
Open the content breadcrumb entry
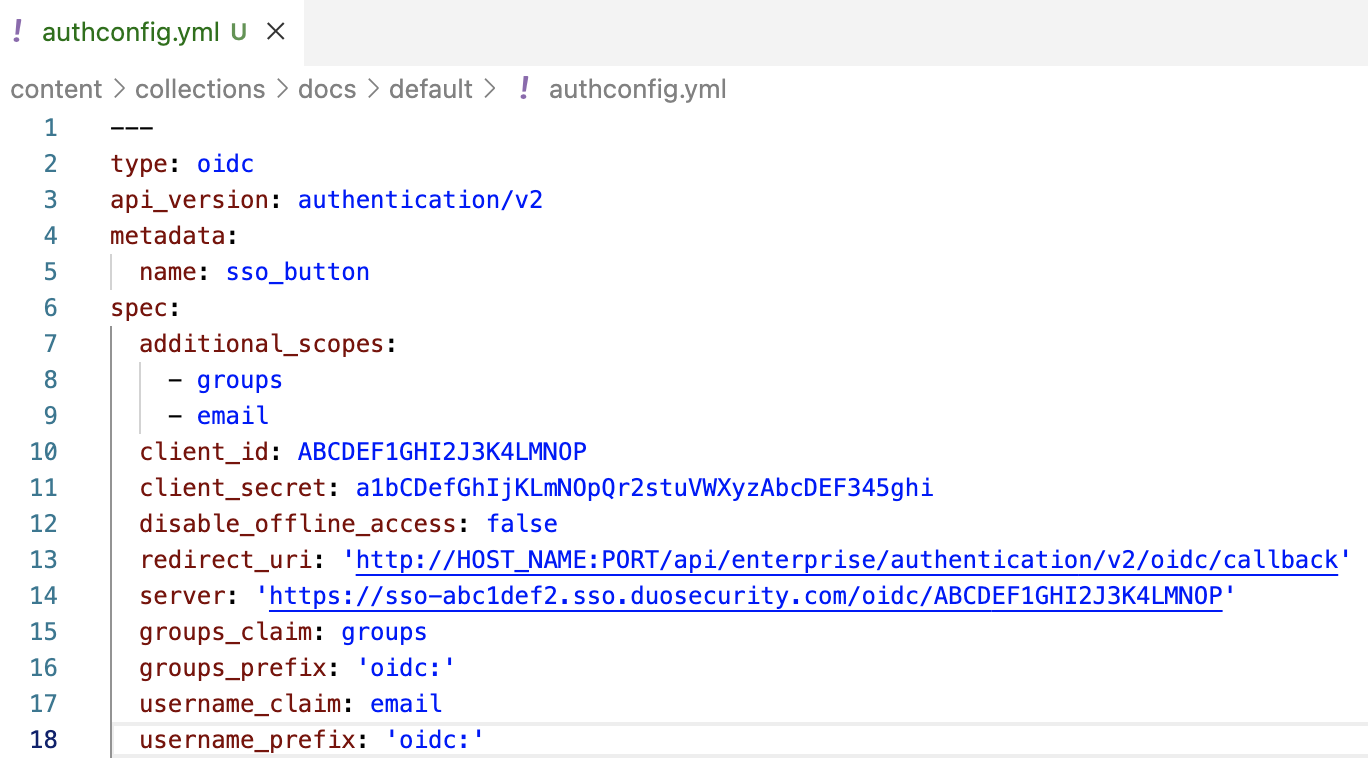[x=56, y=89]
